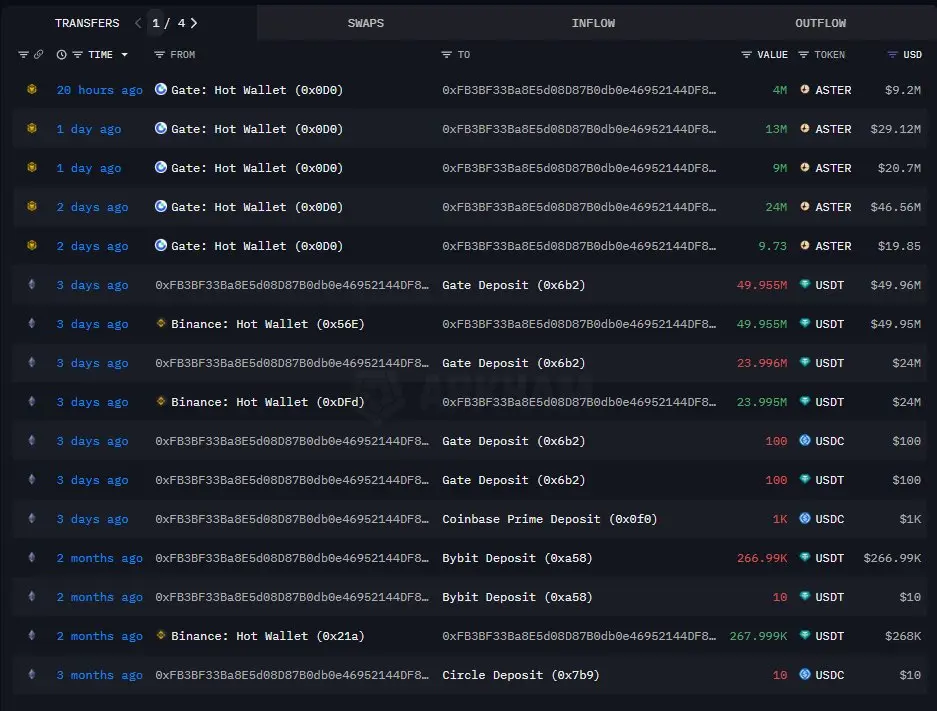Open Coinbase Prime Deposit (0x0f0) address
This screenshot has width=937, height=711.
coord(549,519)
